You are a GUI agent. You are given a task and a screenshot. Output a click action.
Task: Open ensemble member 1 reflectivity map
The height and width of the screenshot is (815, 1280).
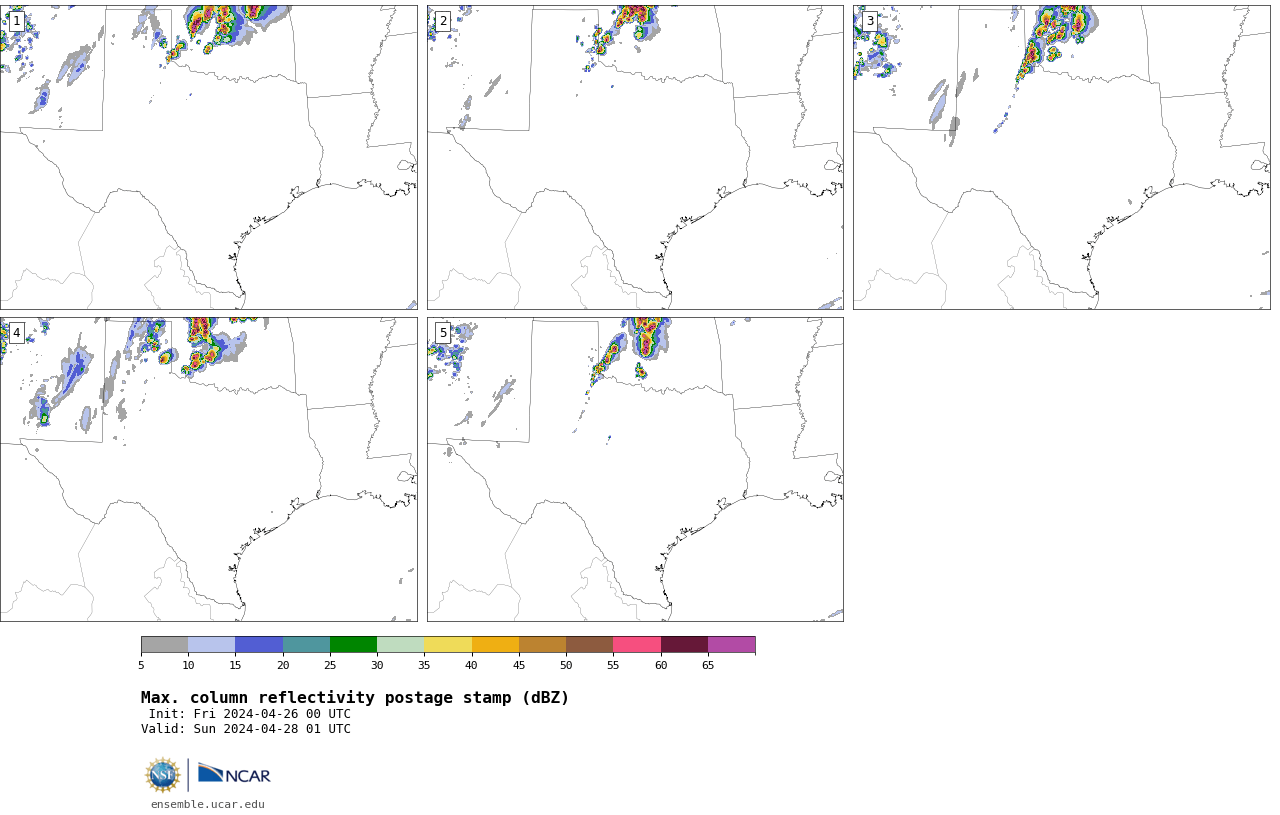[x=208, y=157]
